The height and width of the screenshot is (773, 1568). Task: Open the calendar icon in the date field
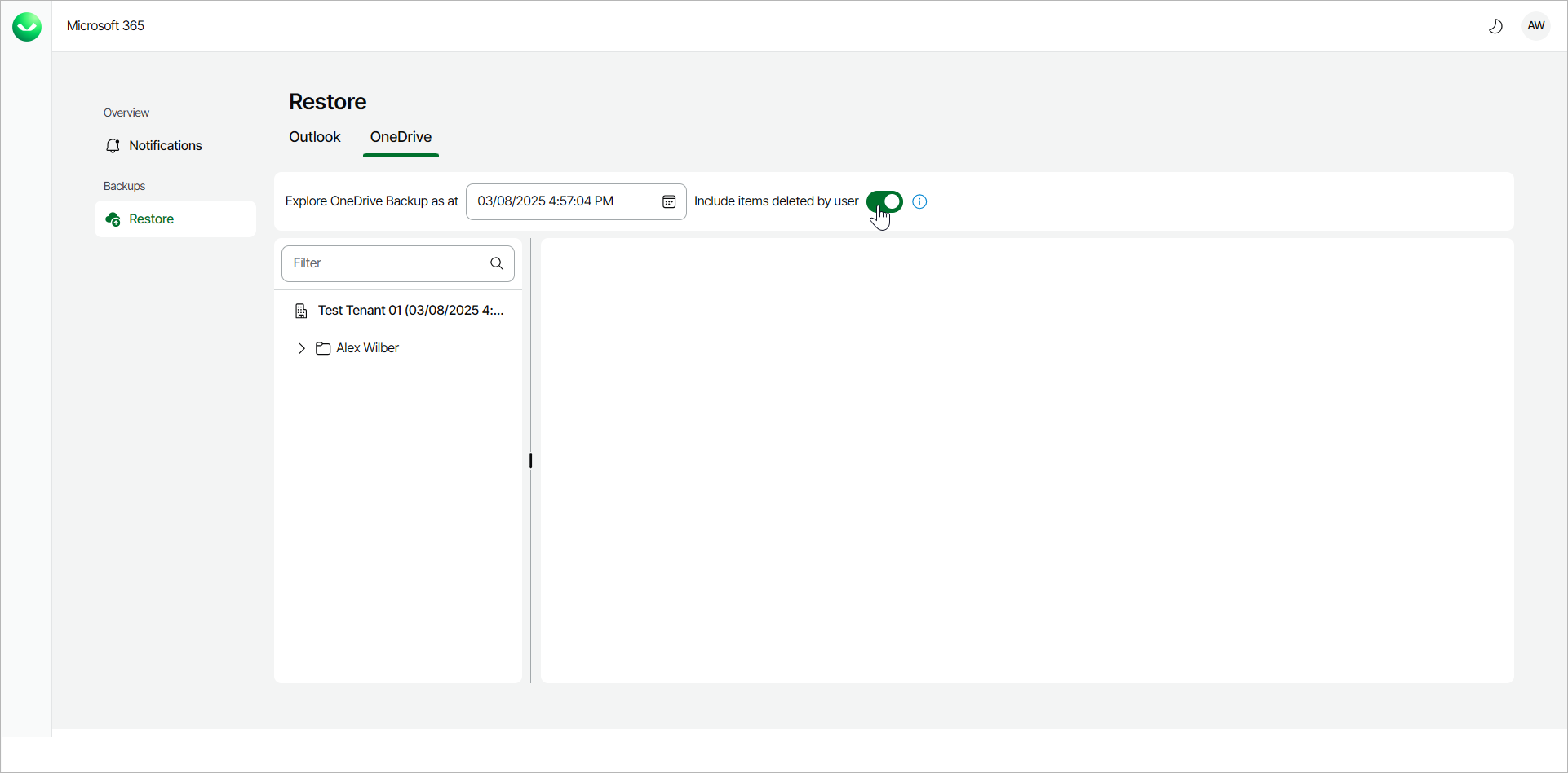669,202
